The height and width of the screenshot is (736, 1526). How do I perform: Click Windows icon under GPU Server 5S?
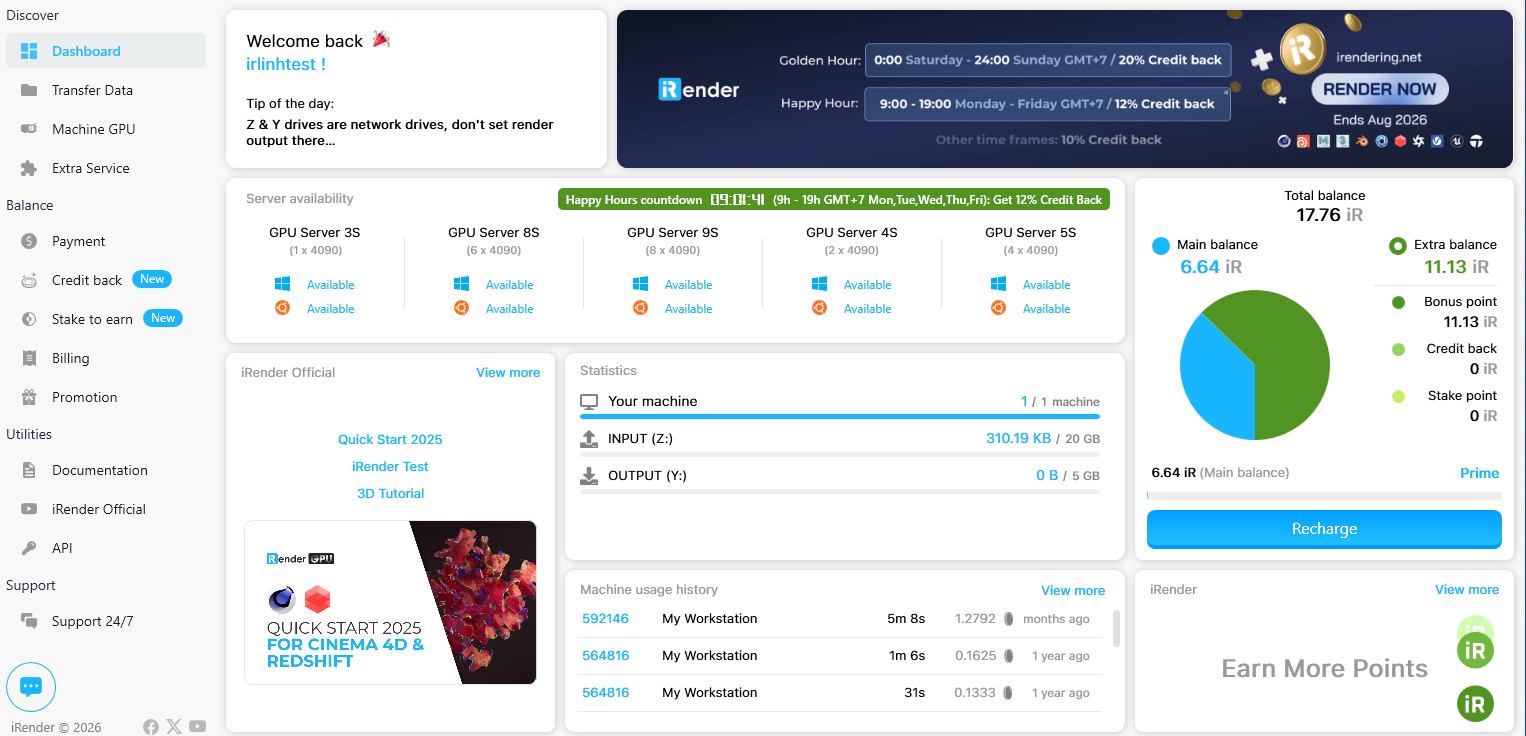click(x=998, y=284)
